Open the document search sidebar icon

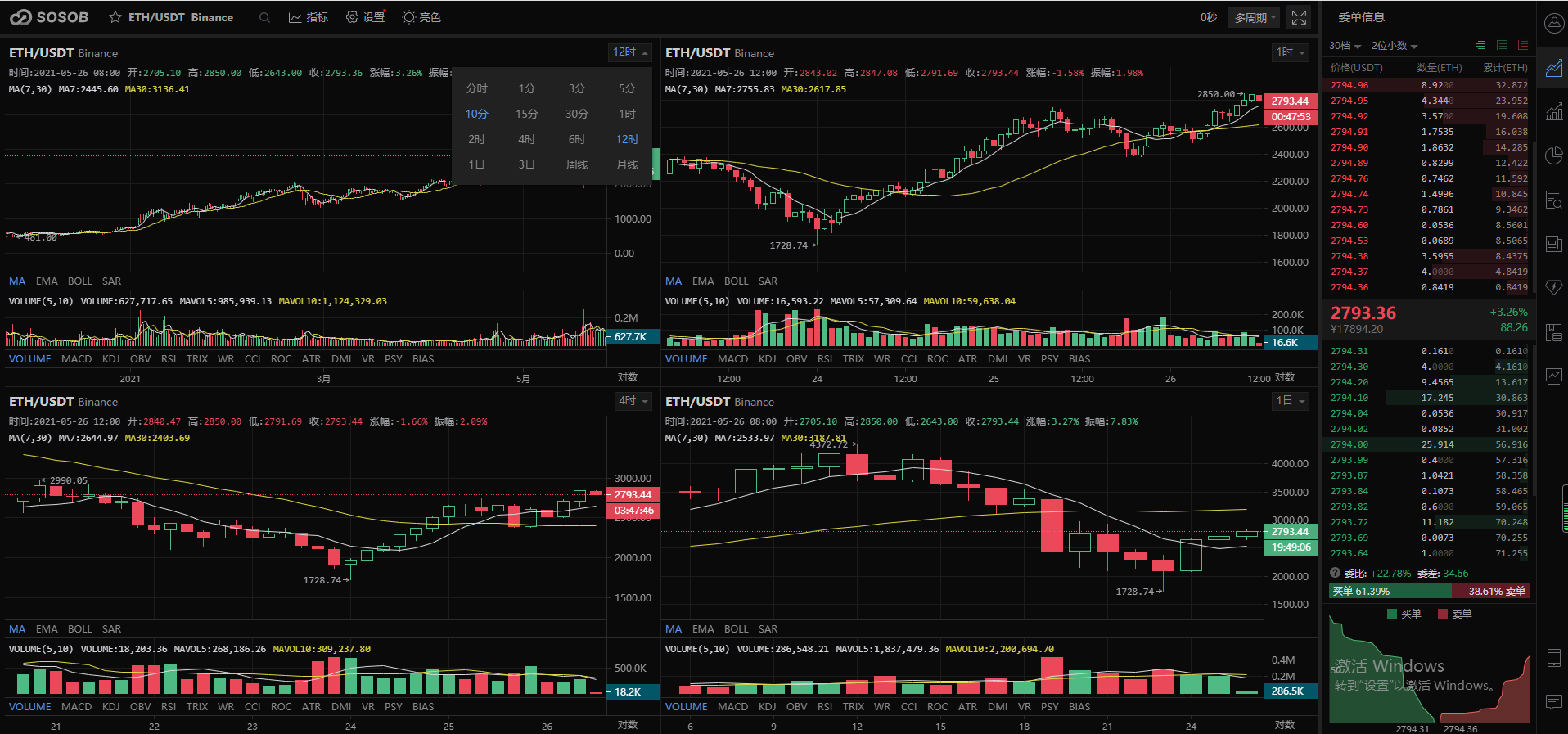click(1553, 200)
